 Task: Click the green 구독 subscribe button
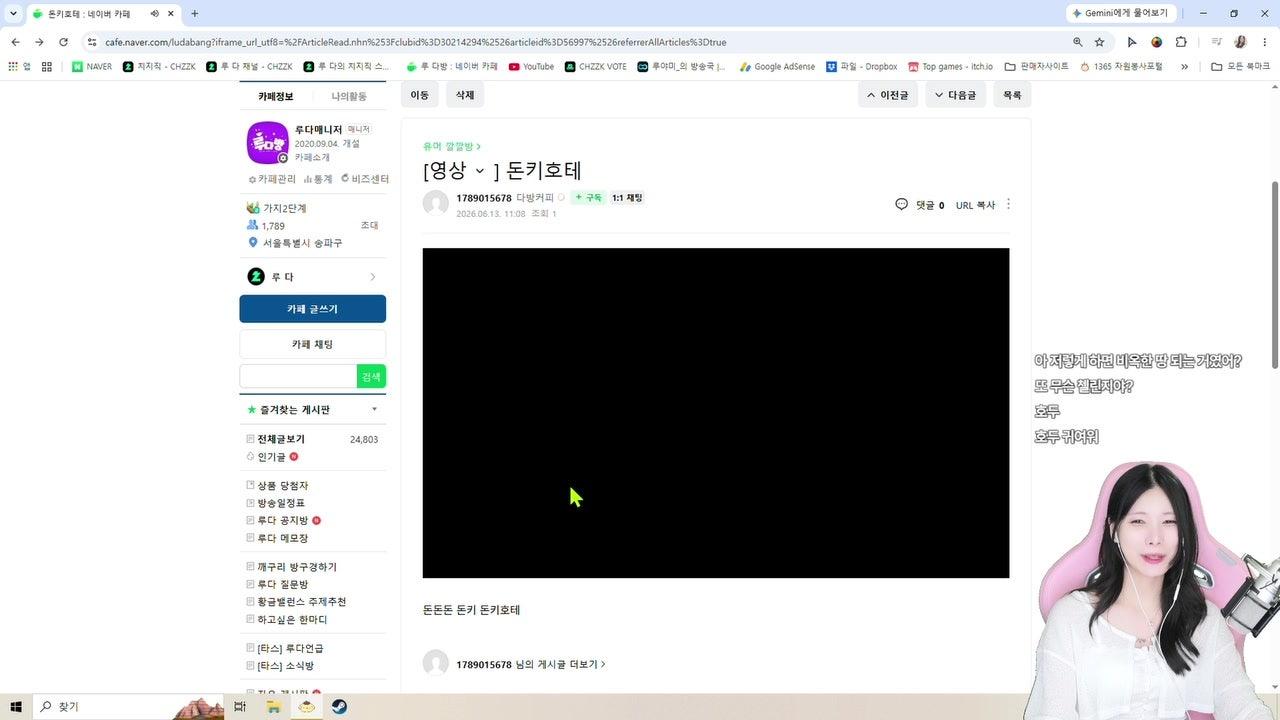point(588,198)
